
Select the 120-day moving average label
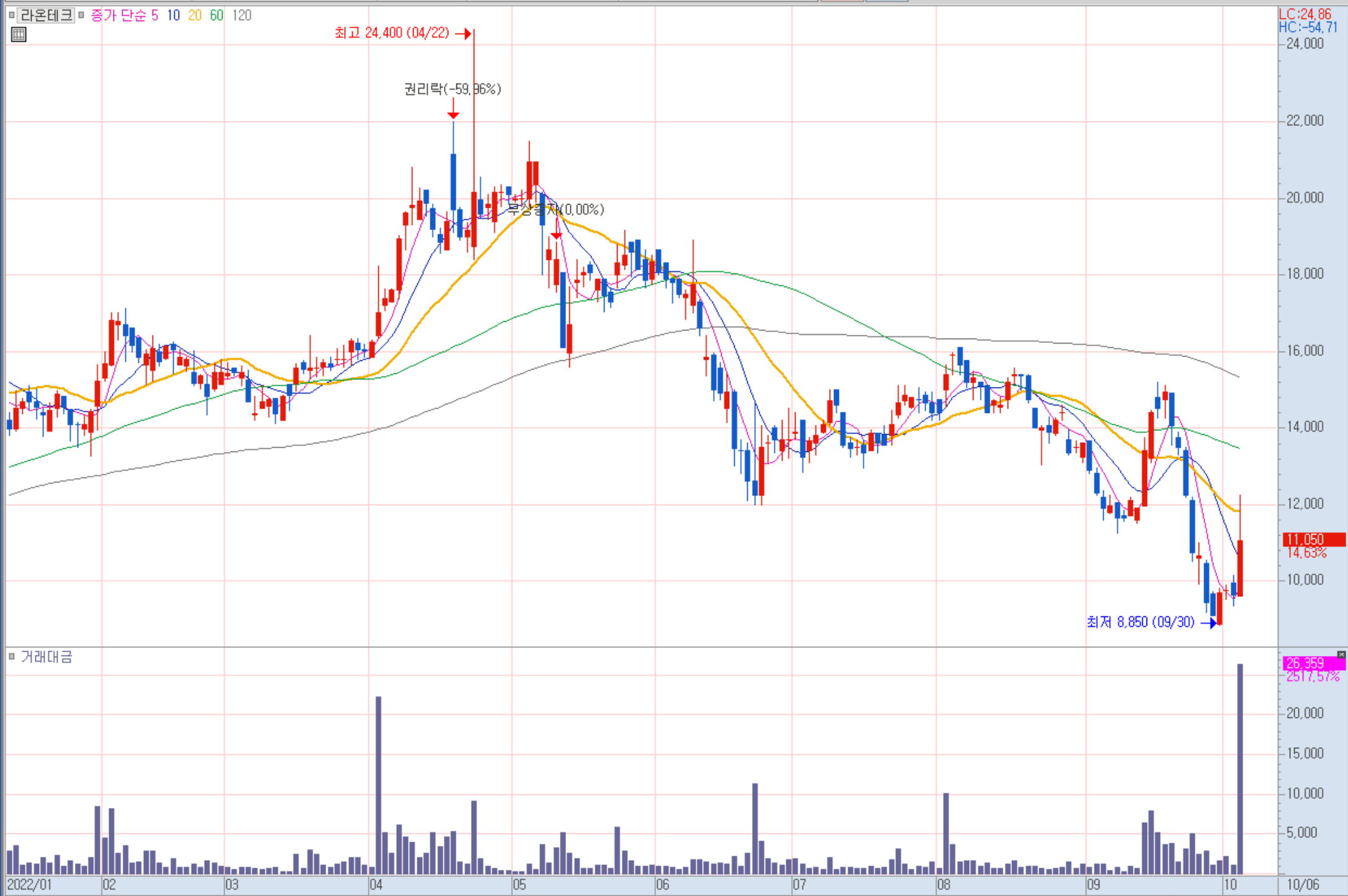click(241, 16)
